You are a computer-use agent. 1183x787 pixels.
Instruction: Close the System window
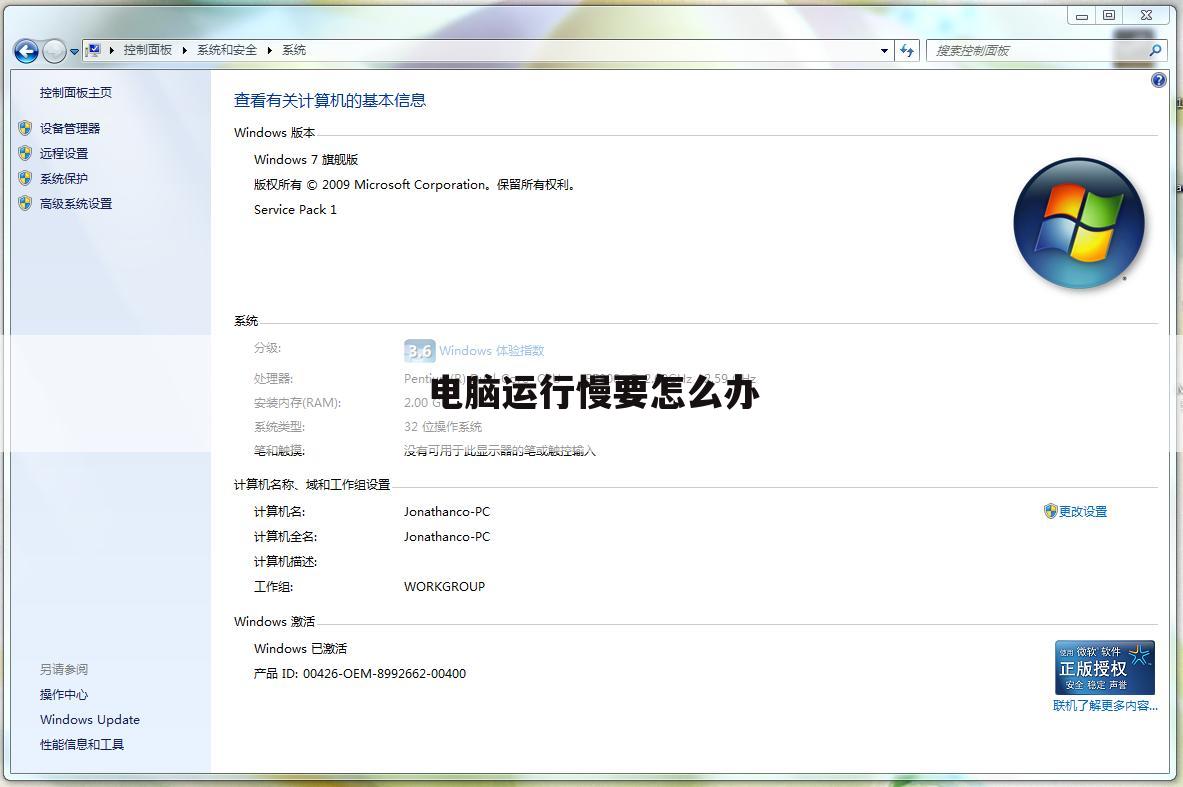point(1146,15)
